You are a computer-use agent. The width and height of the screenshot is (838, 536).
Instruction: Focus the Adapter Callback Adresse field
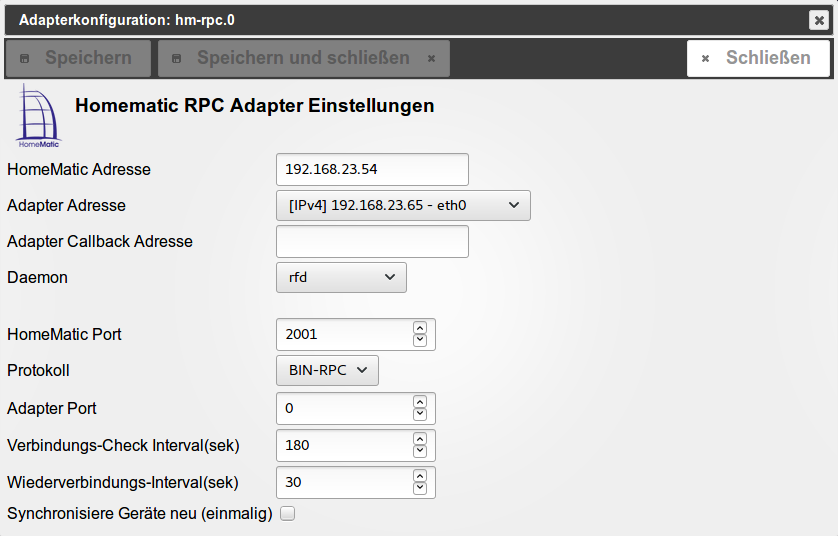pyautogui.click(x=372, y=242)
